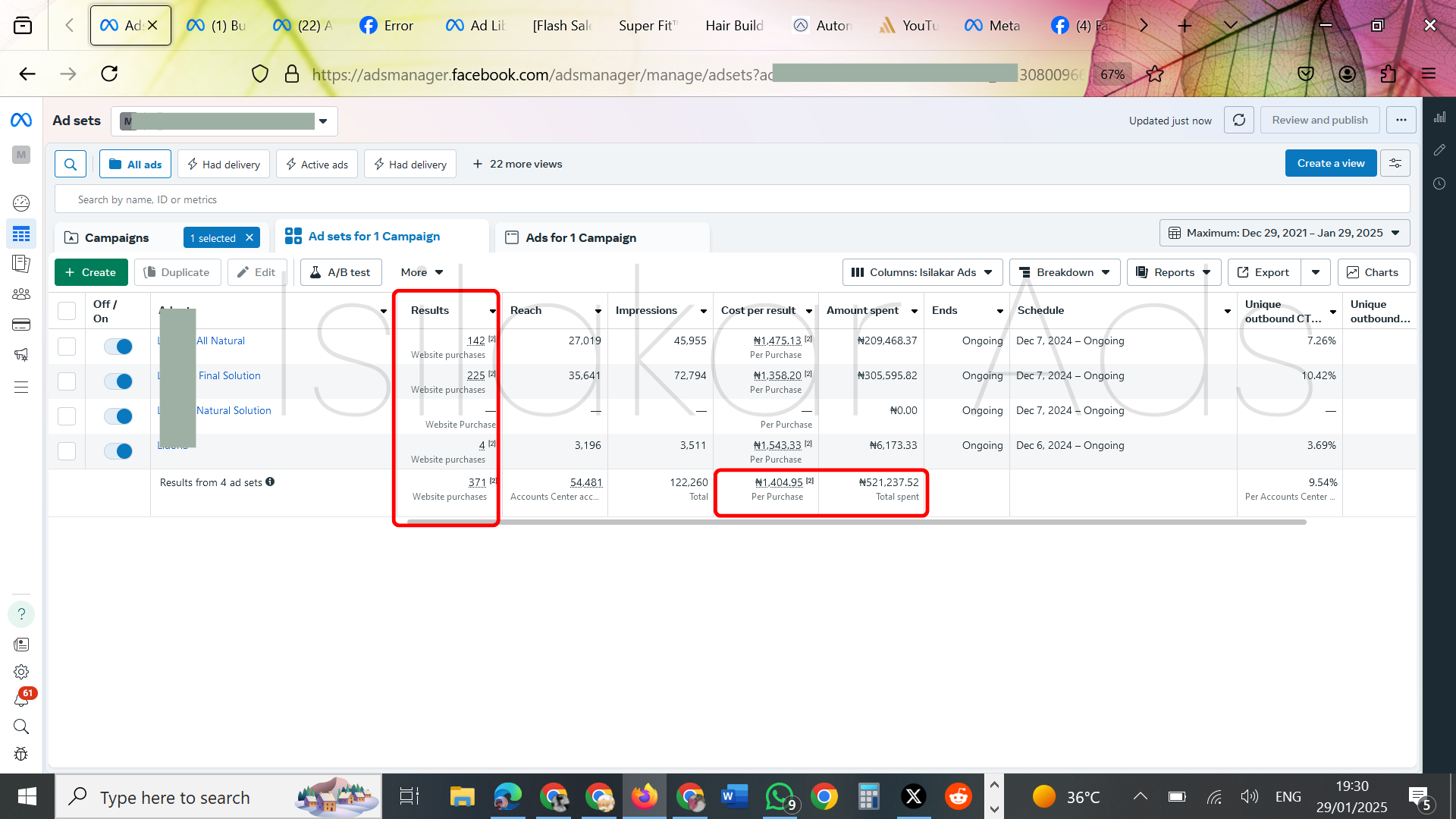Open the notifications bell icon
Image resolution: width=1456 pixels, height=819 pixels.
pyautogui.click(x=21, y=699)
